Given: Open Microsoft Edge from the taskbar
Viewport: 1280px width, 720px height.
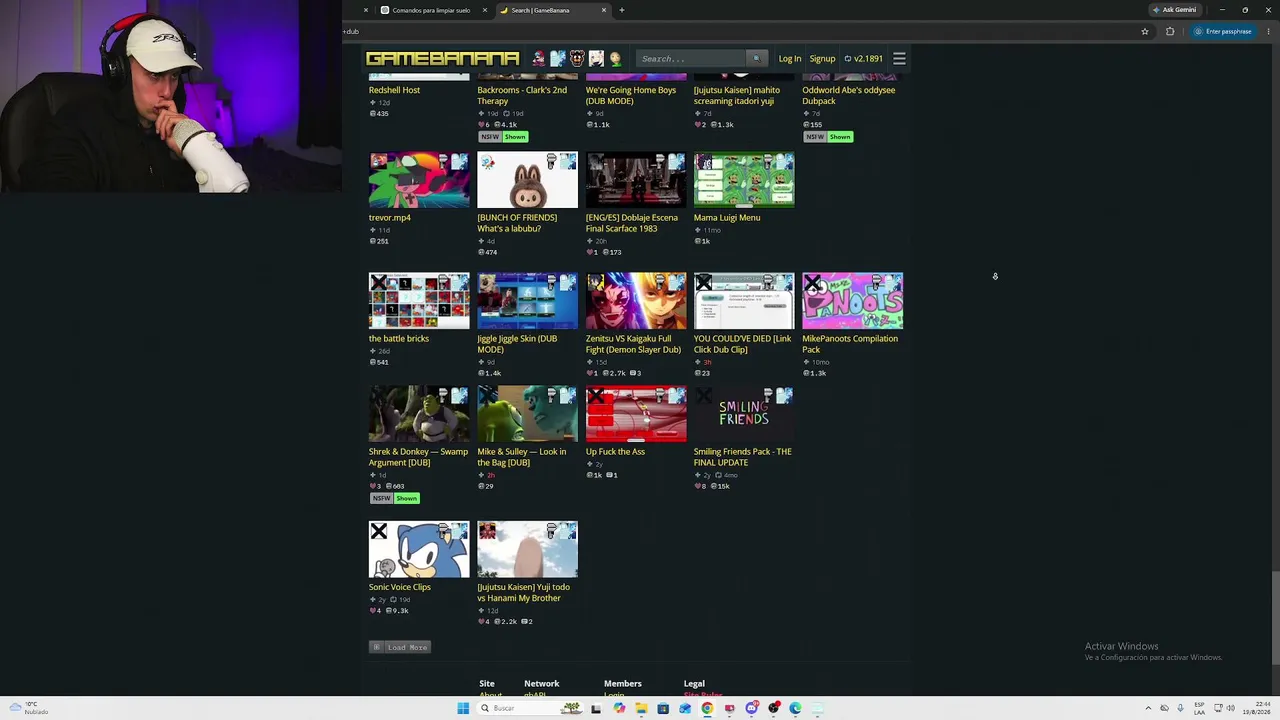Looking at the screenshot, I should click(795, 708).
